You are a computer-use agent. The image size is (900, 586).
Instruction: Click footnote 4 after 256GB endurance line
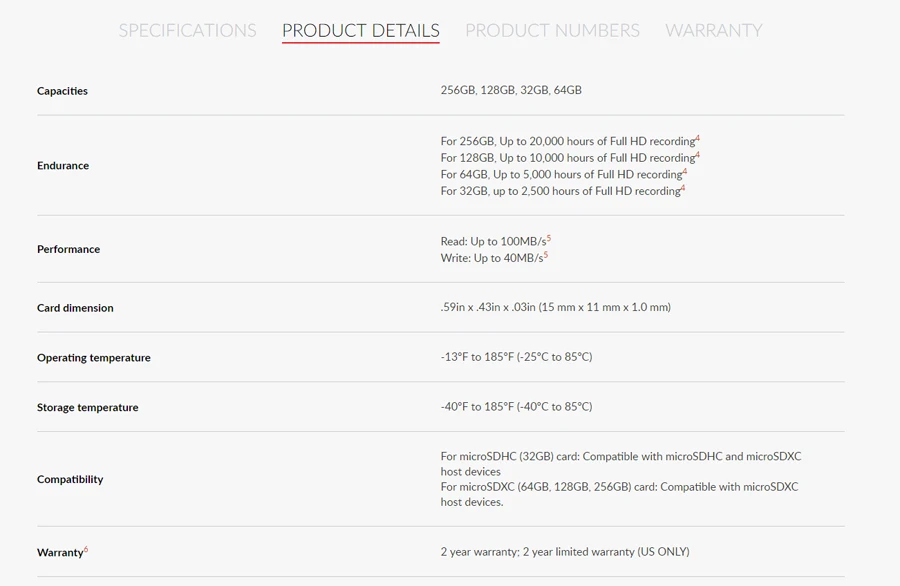tap(698, 138)
